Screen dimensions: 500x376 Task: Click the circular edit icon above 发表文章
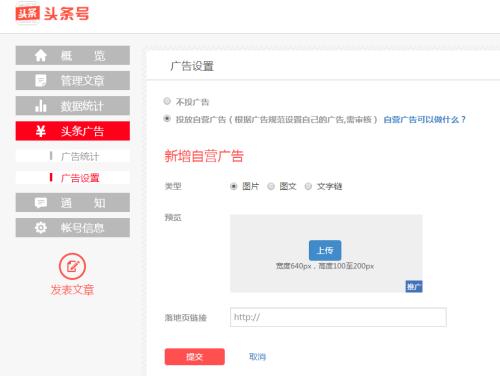pos(72,266)
